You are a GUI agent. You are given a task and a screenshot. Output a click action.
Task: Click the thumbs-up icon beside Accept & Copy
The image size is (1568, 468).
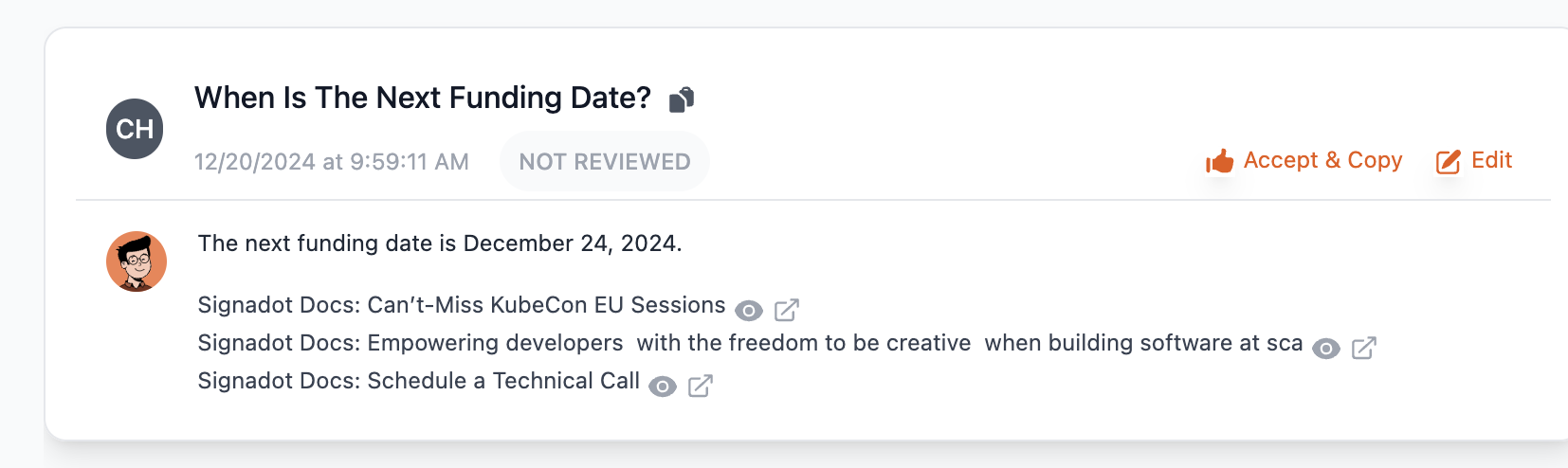point(1219,162)
